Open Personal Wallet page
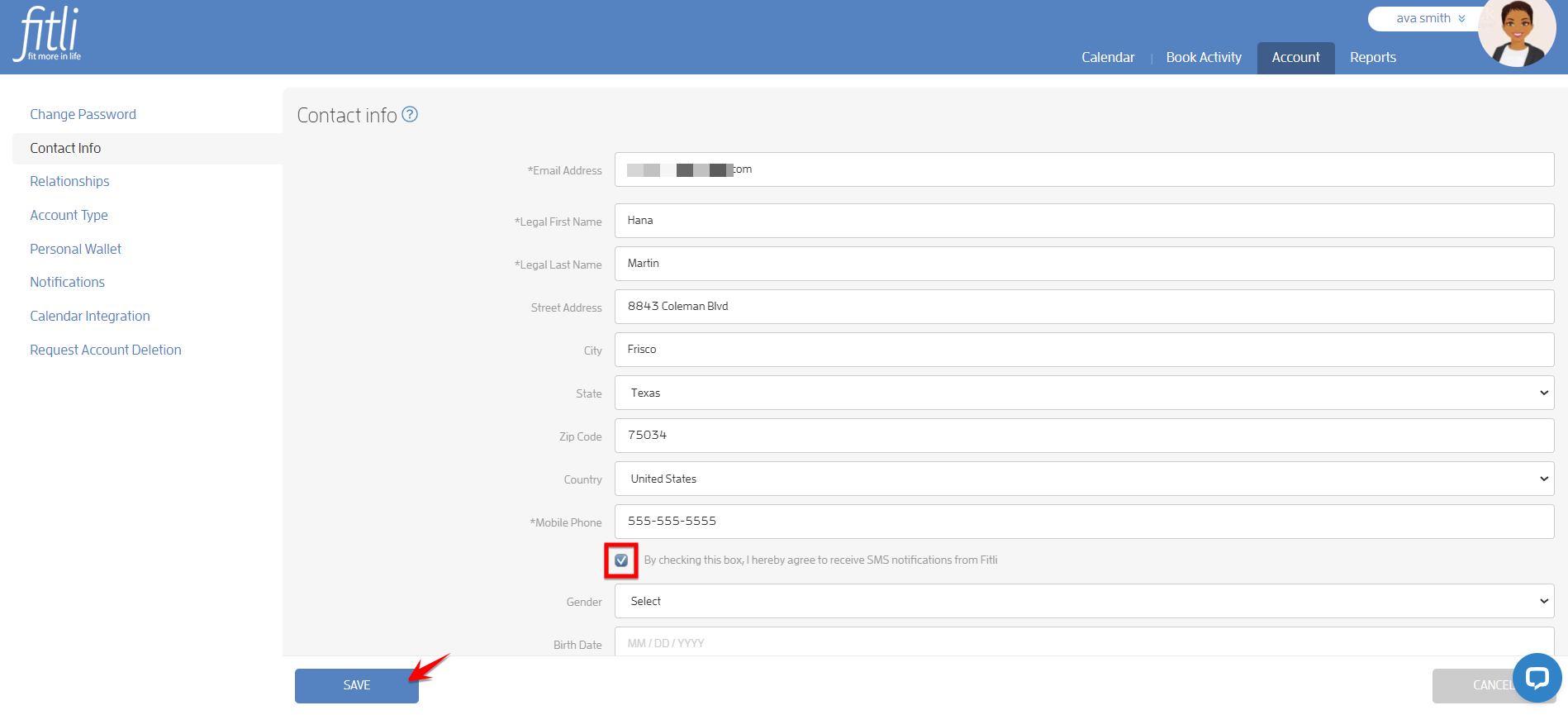1568x715 pixels. pyautogui.click(x=76, y=249)
